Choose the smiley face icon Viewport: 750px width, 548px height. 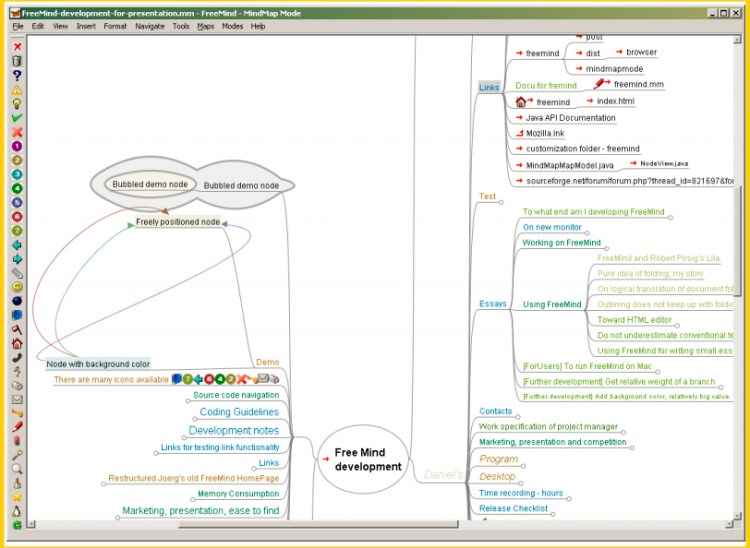point(17,287)
